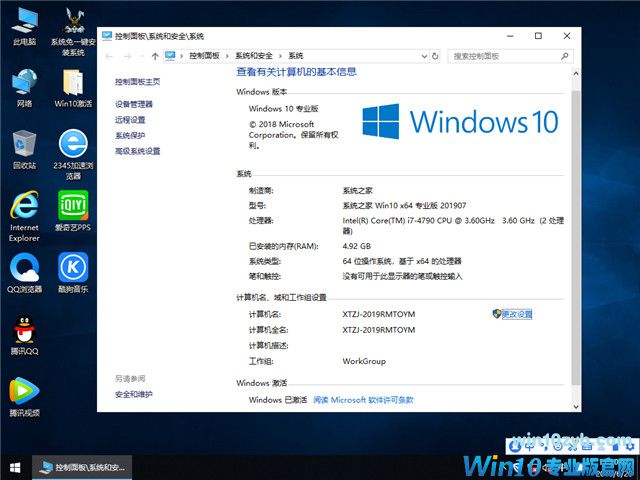Viewport: 640px width, 480px height.
Task: Open 高级系统设置 link
Action: click(x=138, y=151)
